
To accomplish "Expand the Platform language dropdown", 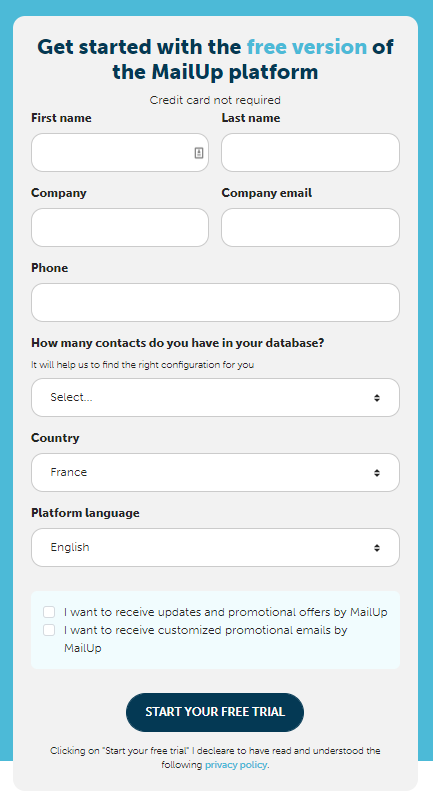I will (215, 548).
